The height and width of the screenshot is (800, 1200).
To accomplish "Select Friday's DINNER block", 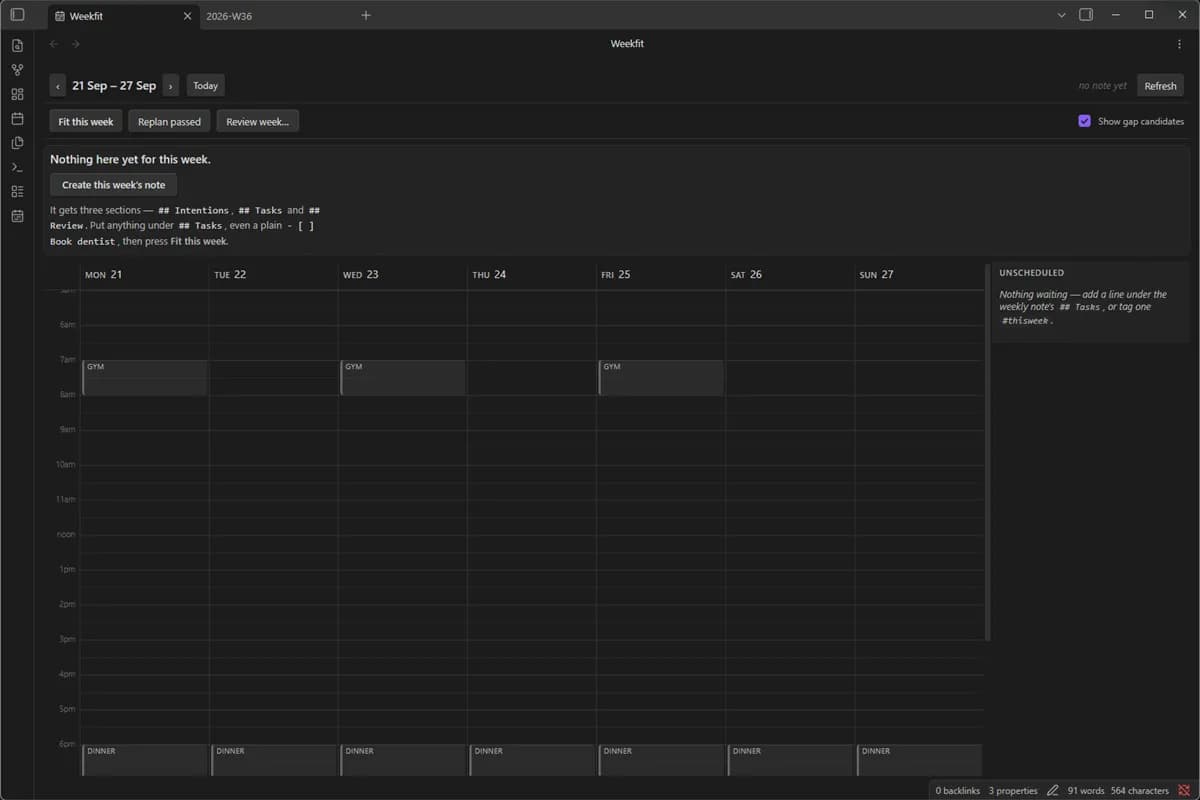I will 661,760.
